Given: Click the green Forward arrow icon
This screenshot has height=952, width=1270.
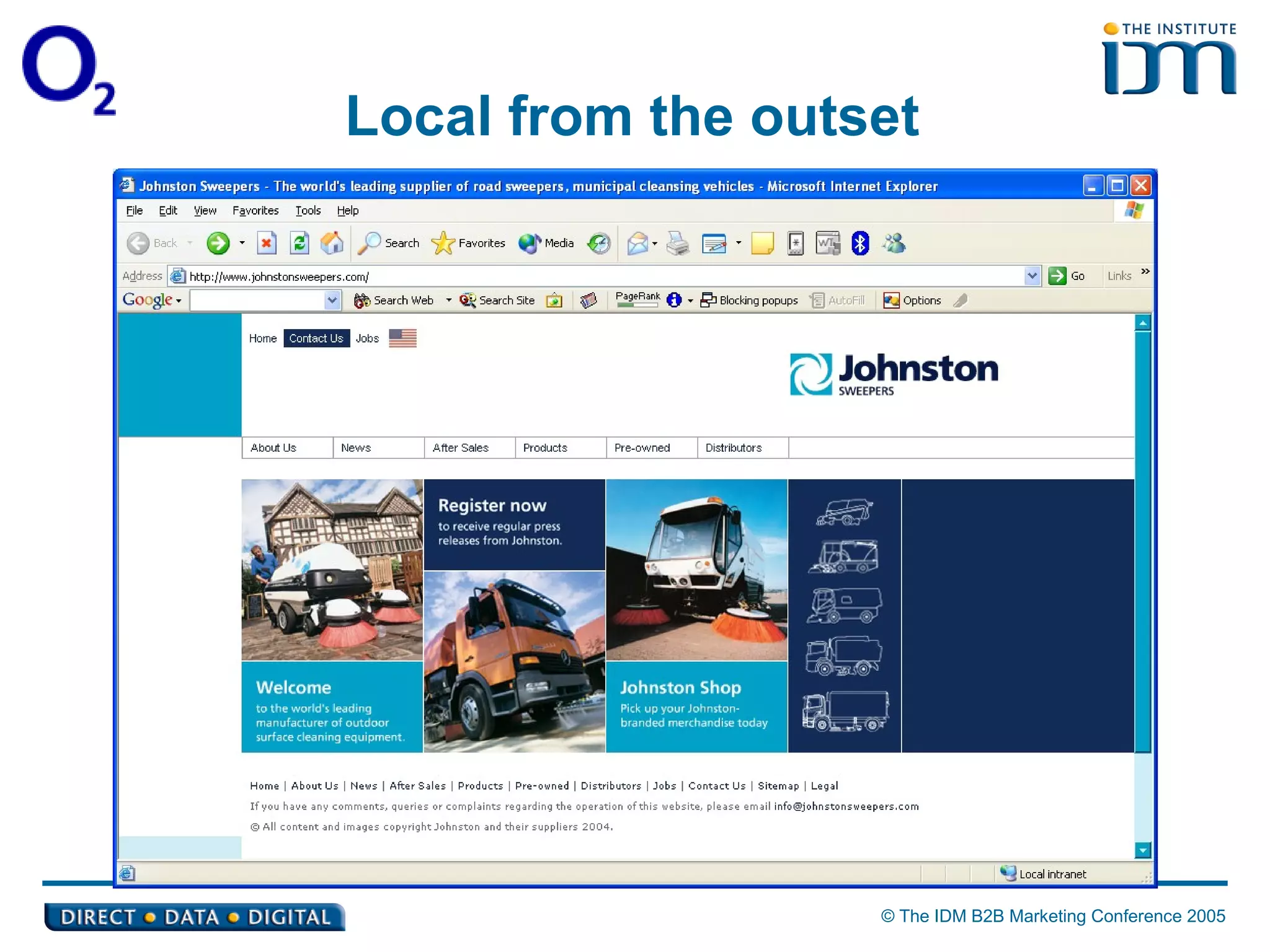Looking at the screenshot, I should 218,243.
